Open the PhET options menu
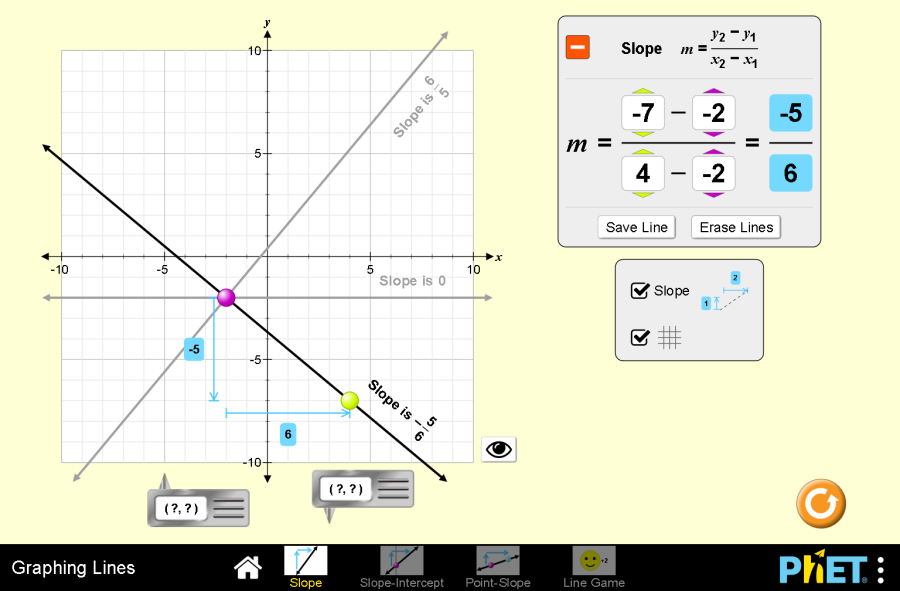This screenshot has height=591, width=900. 880,569
